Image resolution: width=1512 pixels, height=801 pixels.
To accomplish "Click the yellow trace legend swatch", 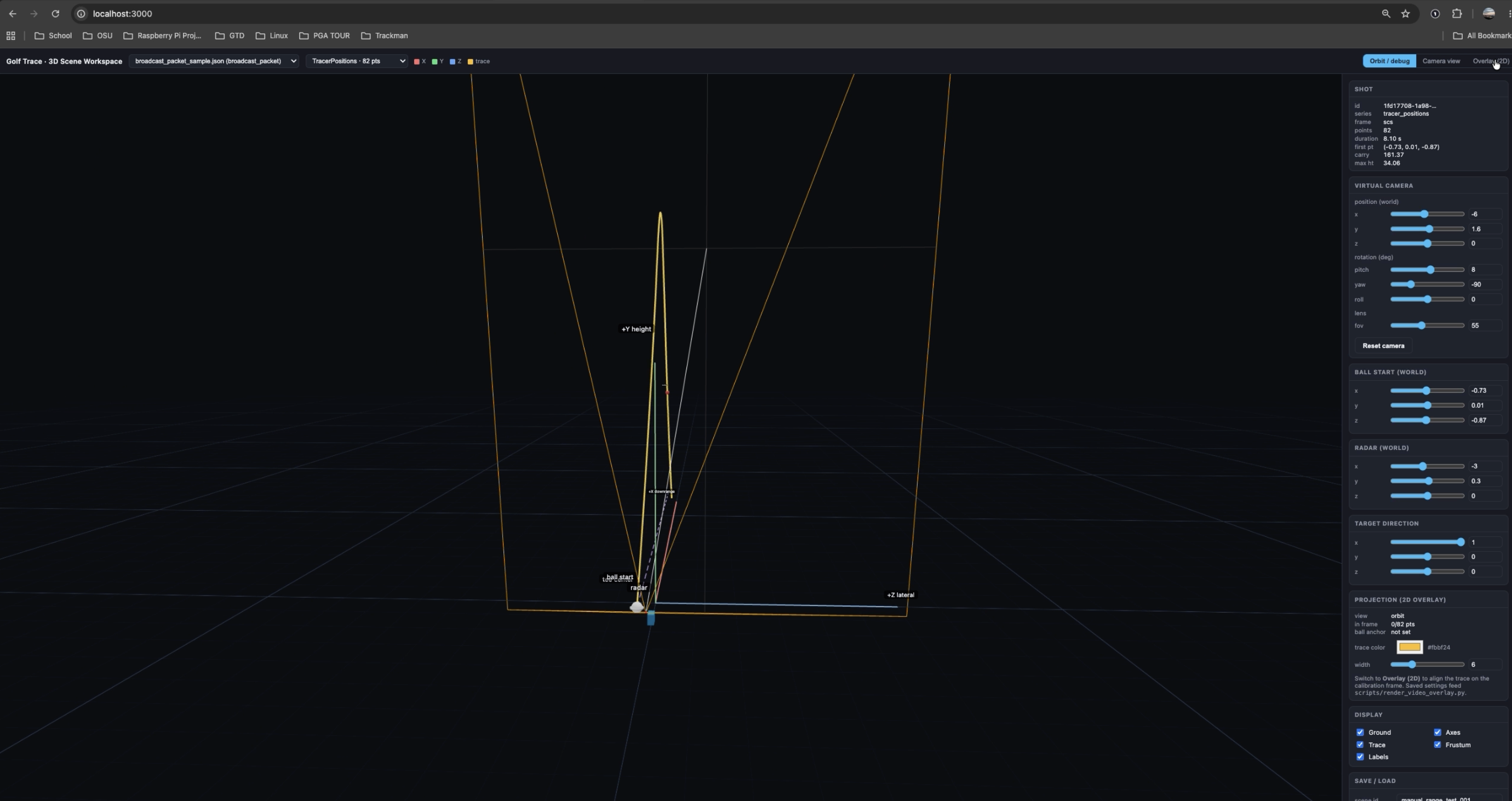I will tap(470, 61).
